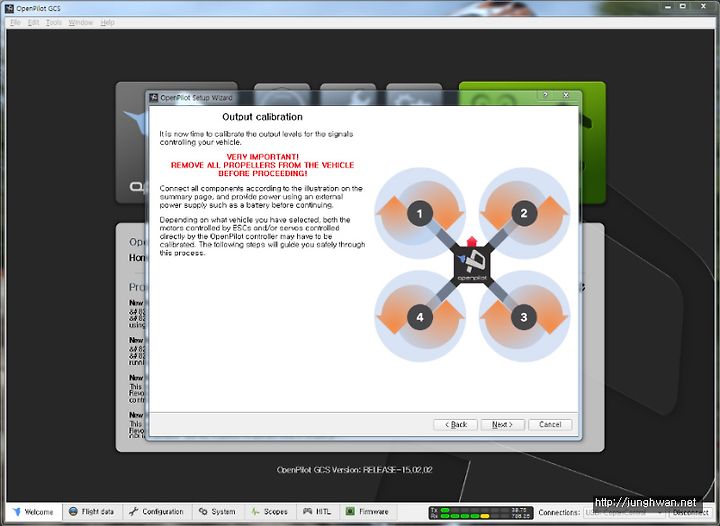The image size is (720, 526).
Task: Click motor 2 in the quadcopter diagram
Action: point(524,213)
